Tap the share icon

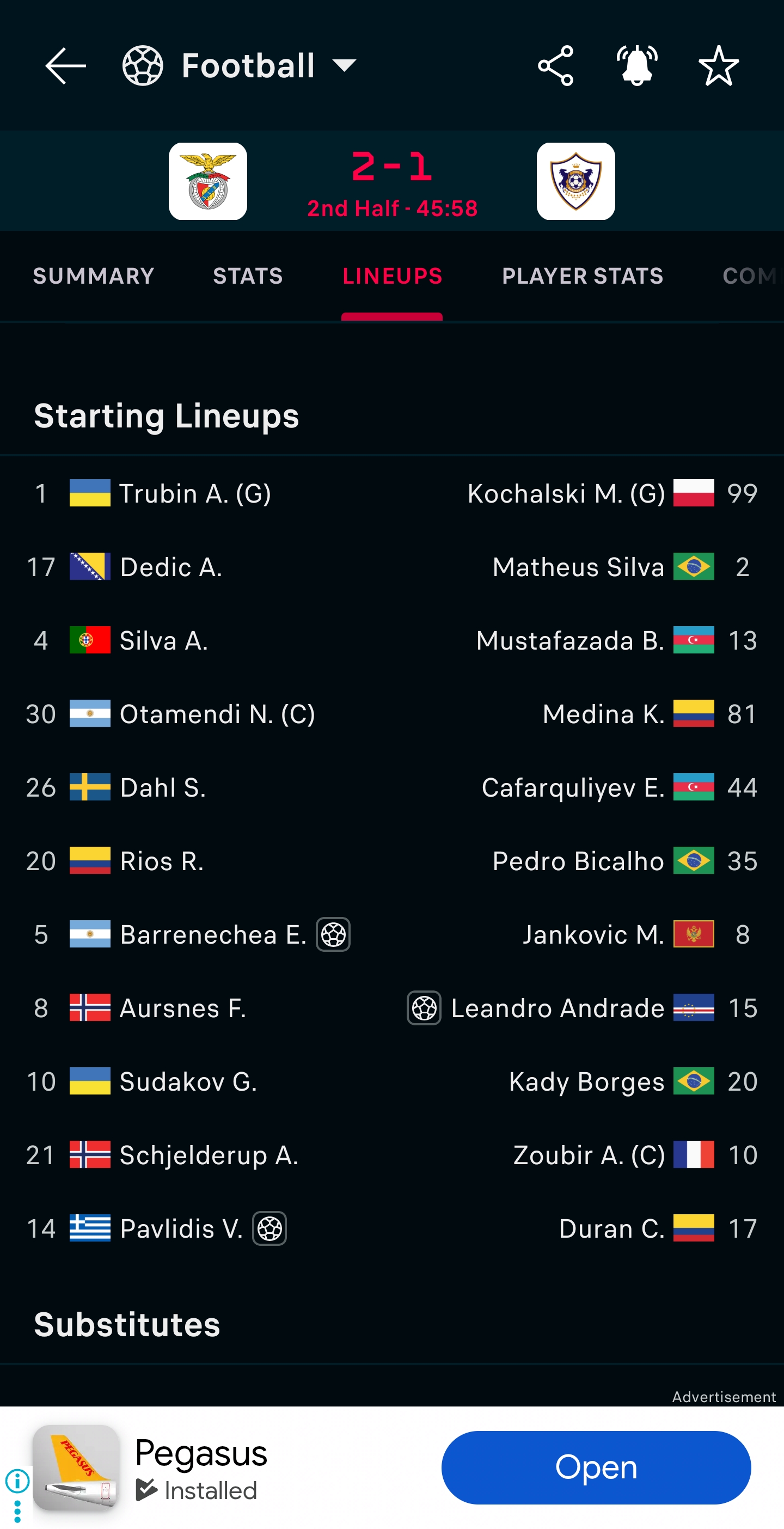(x=555, y=65)
